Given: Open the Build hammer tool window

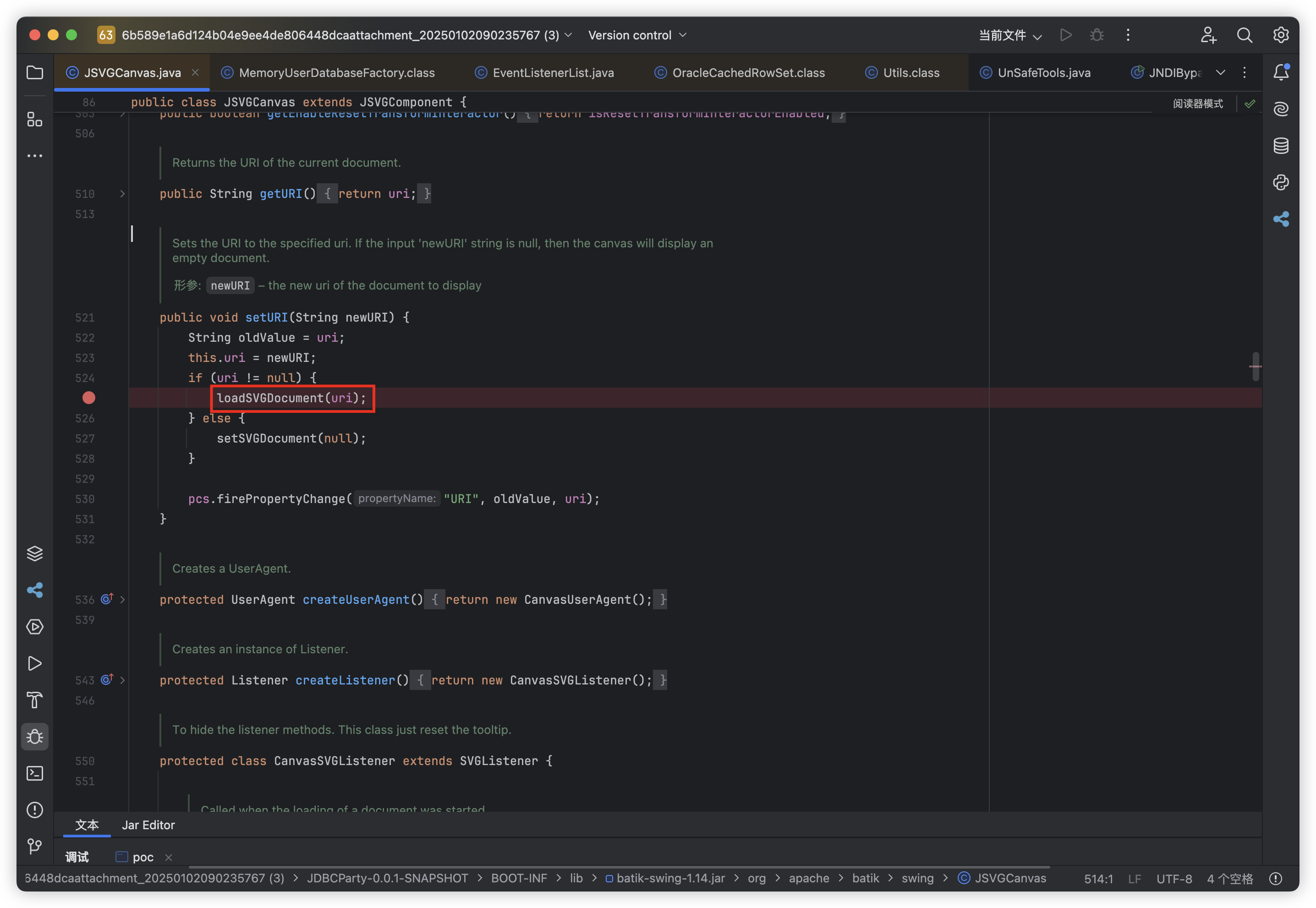Looking at the screenshot, I should pos(35,700).
